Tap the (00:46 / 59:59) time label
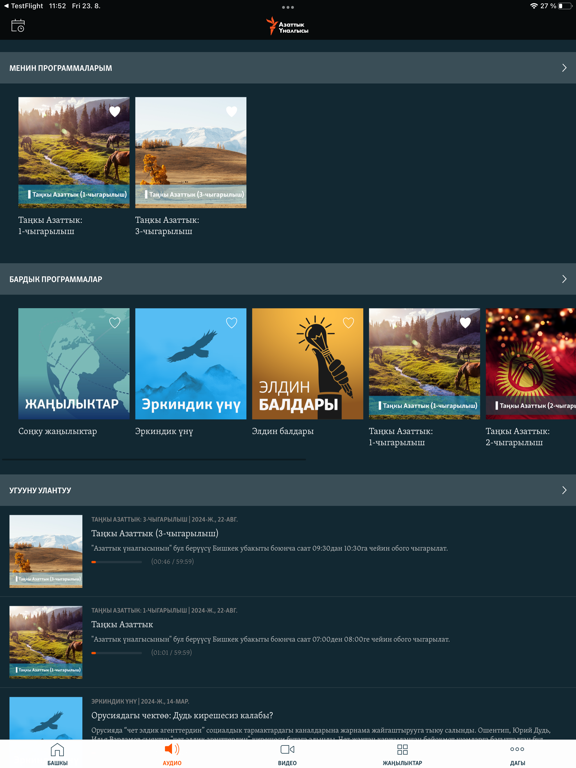This screenshot has height=768, width=576. [x=172, y=562]
